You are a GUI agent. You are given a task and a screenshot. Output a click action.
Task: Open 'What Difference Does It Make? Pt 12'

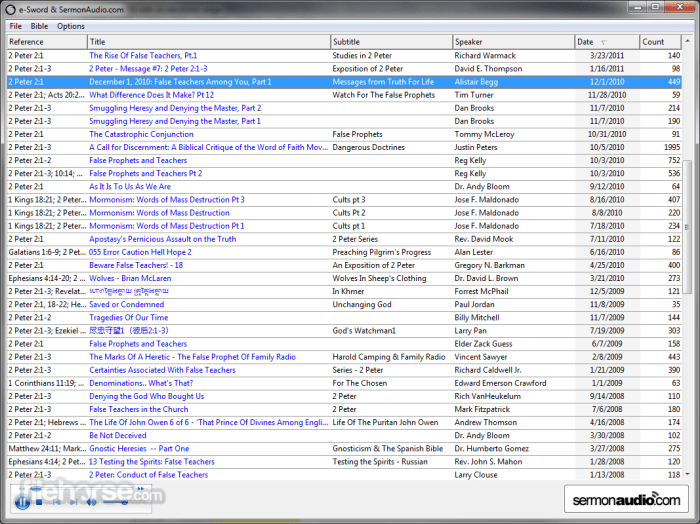151,95
